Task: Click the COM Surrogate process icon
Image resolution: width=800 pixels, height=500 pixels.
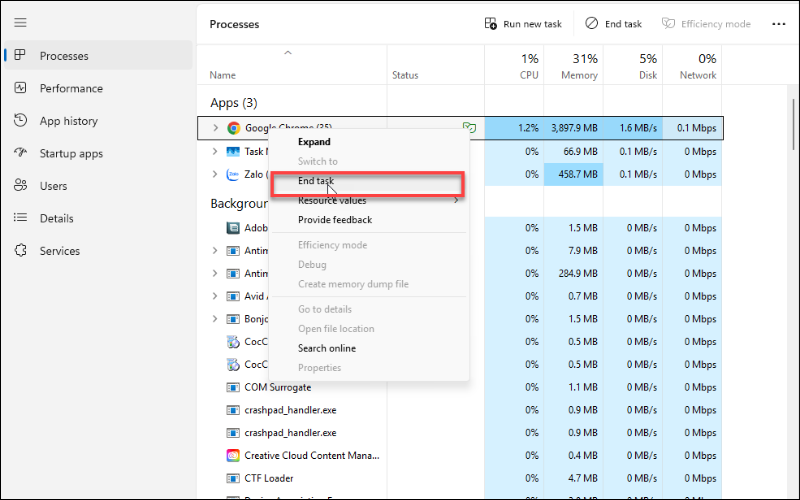Action: tap(233, 387)
